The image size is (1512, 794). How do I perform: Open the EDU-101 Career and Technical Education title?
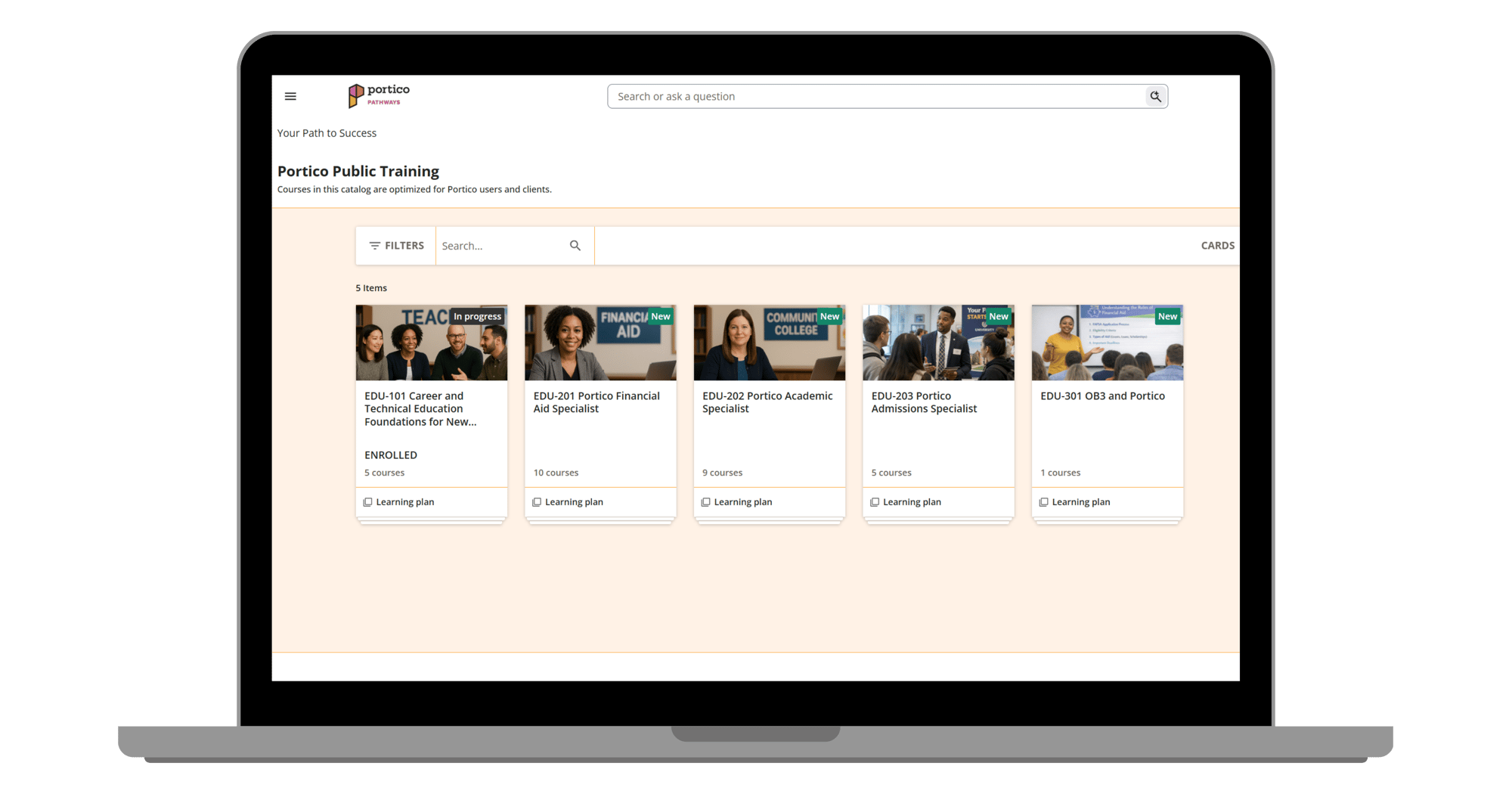(420, 409)
